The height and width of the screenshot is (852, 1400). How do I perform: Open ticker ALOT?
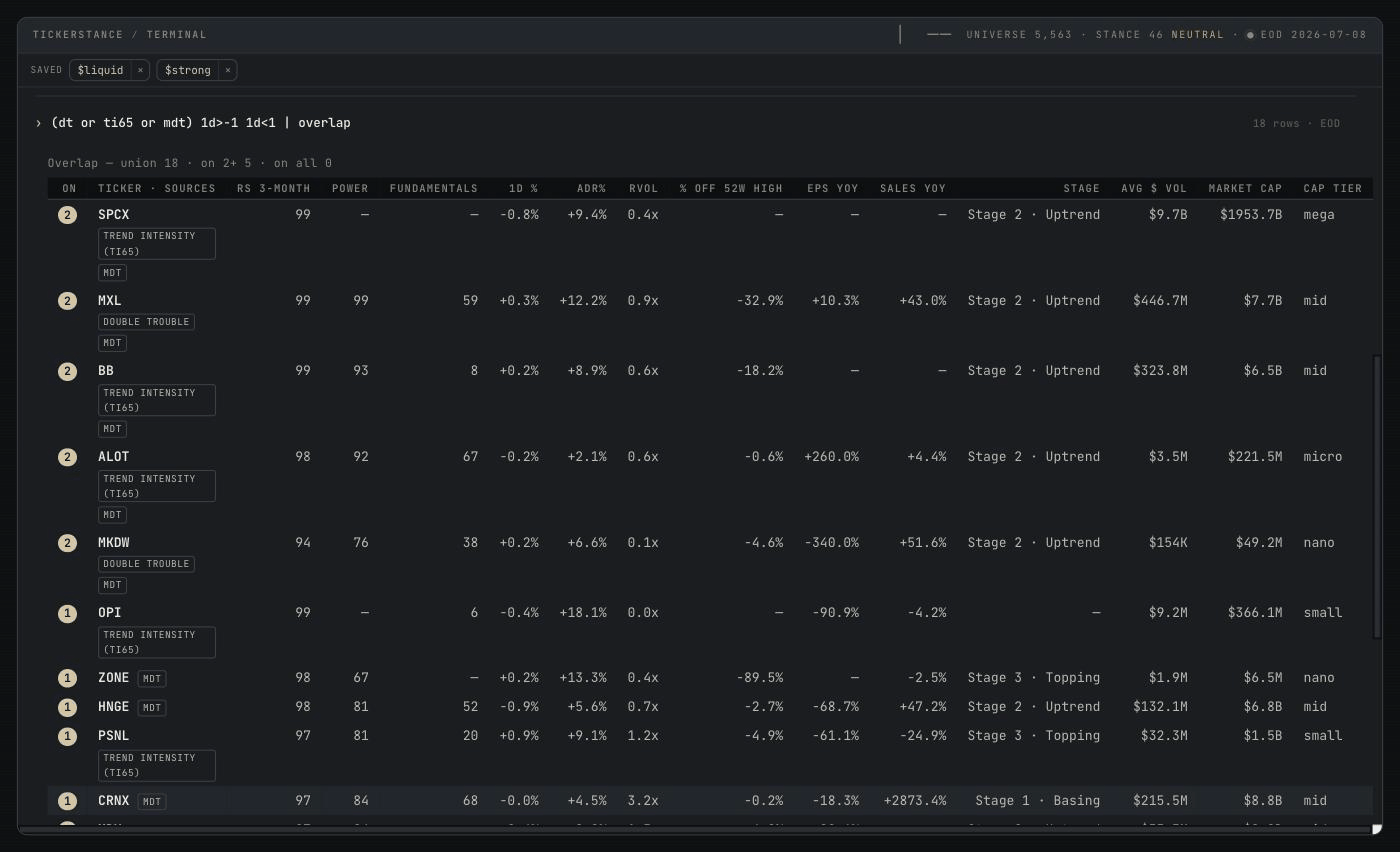click(114, 457)
